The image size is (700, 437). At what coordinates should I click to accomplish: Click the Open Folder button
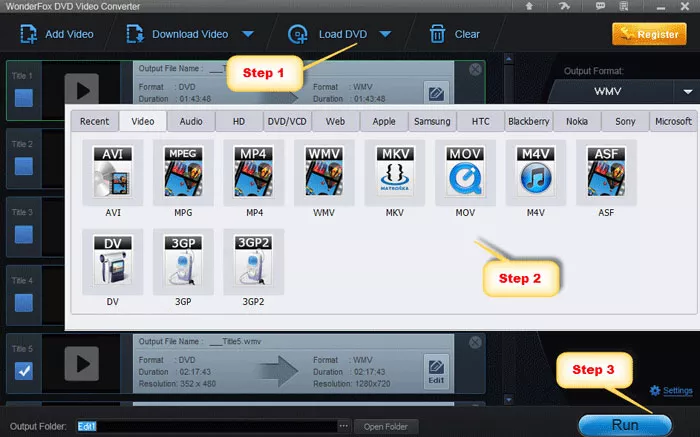click(x=386, y=427)
